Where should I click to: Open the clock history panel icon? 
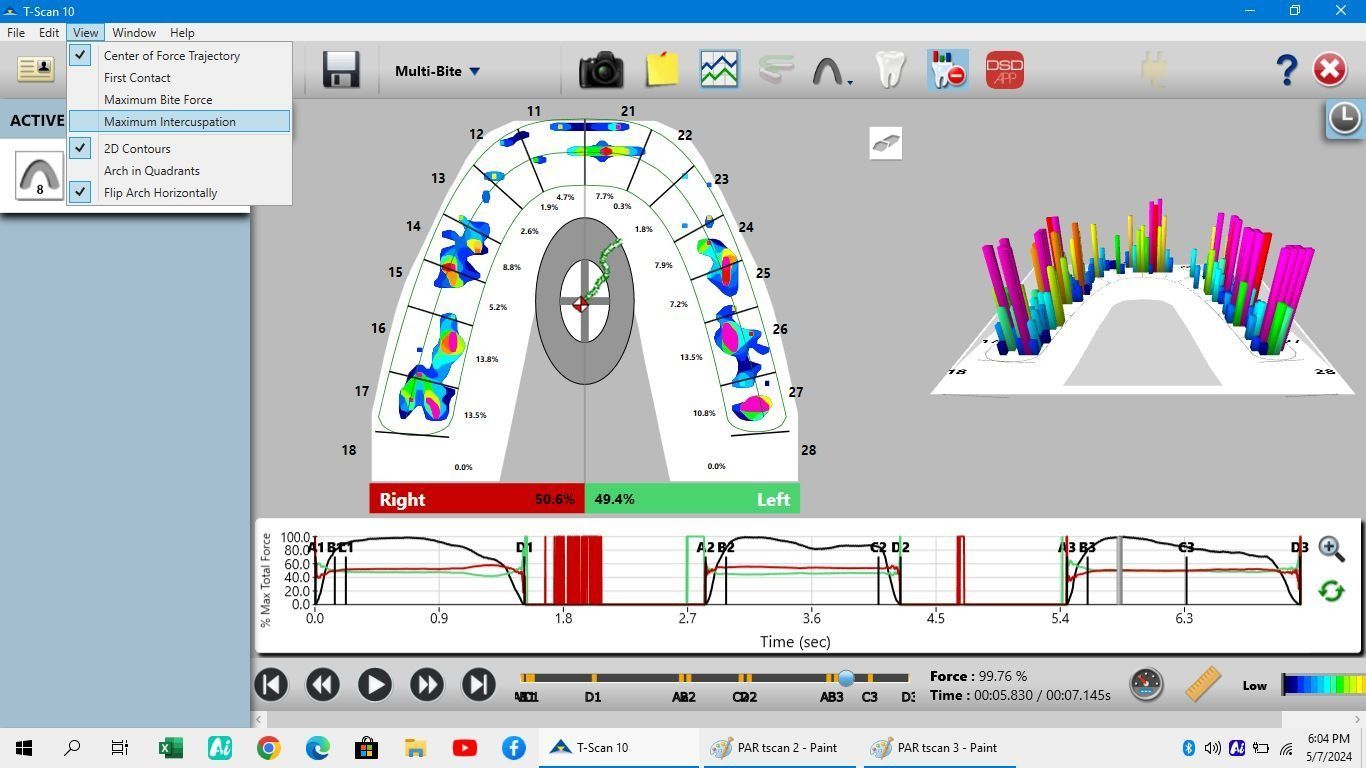pyautogui.click(x=1344, y=118)
